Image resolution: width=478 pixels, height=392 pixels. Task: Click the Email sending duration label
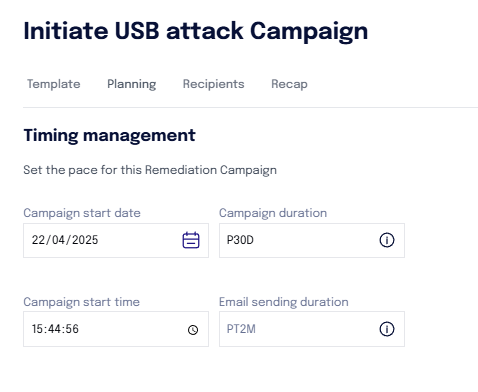tap(284, 302)
